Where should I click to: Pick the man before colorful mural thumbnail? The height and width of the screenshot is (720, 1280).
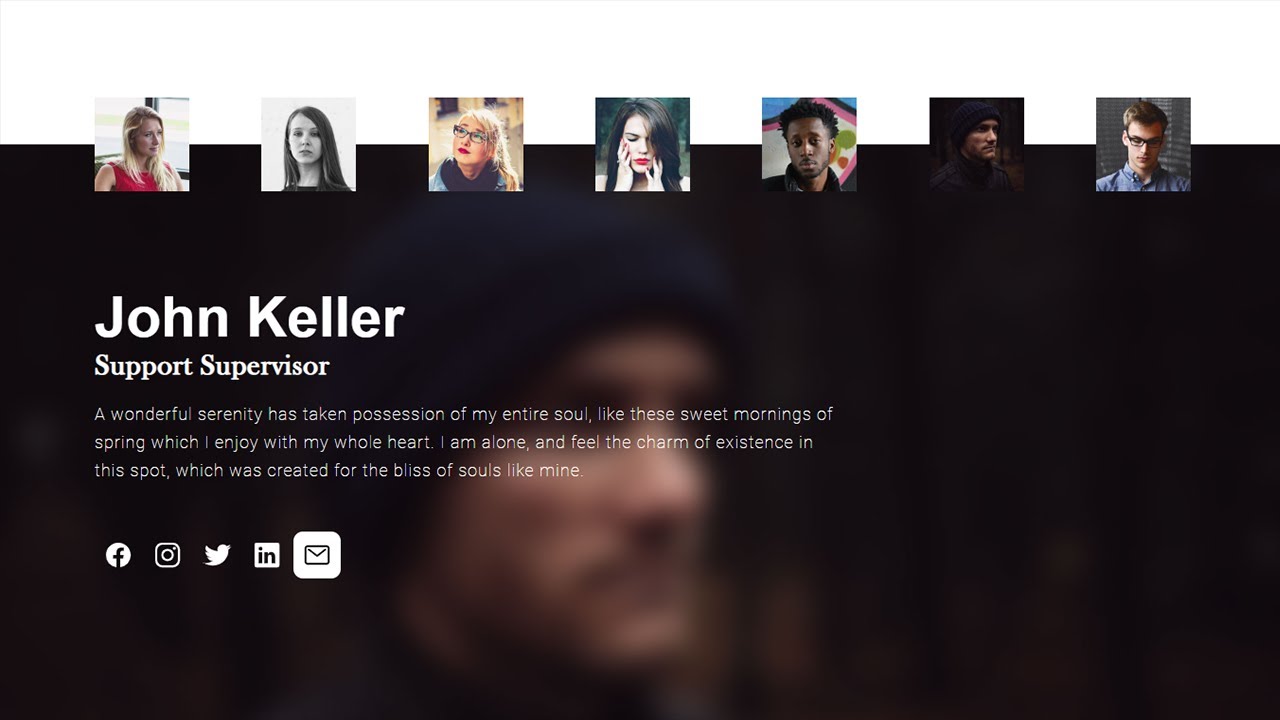[x=809, y=144]
